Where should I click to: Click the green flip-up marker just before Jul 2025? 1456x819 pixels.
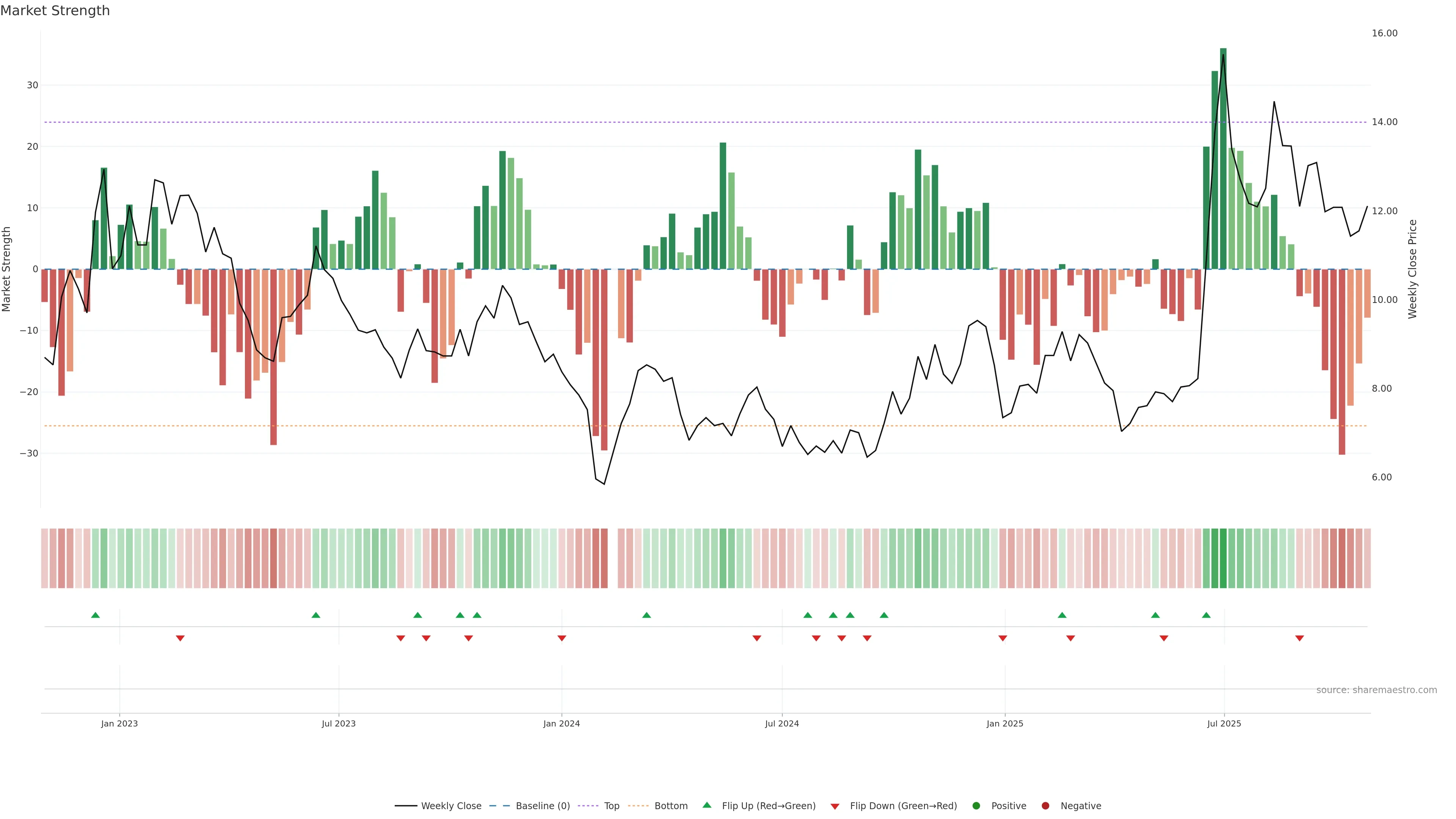click(x=1206, y=615)
